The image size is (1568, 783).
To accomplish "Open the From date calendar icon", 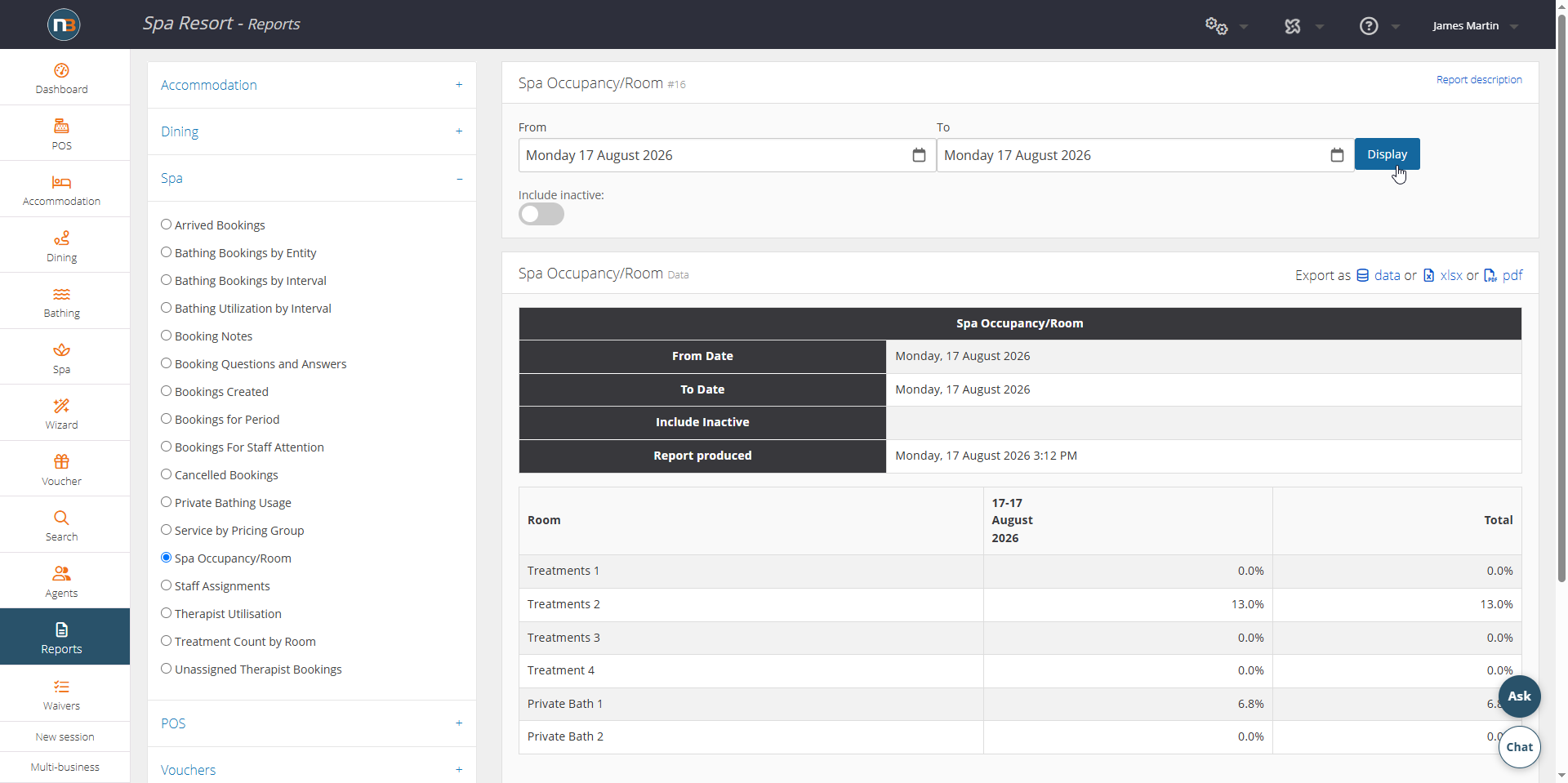I will 919,155.
